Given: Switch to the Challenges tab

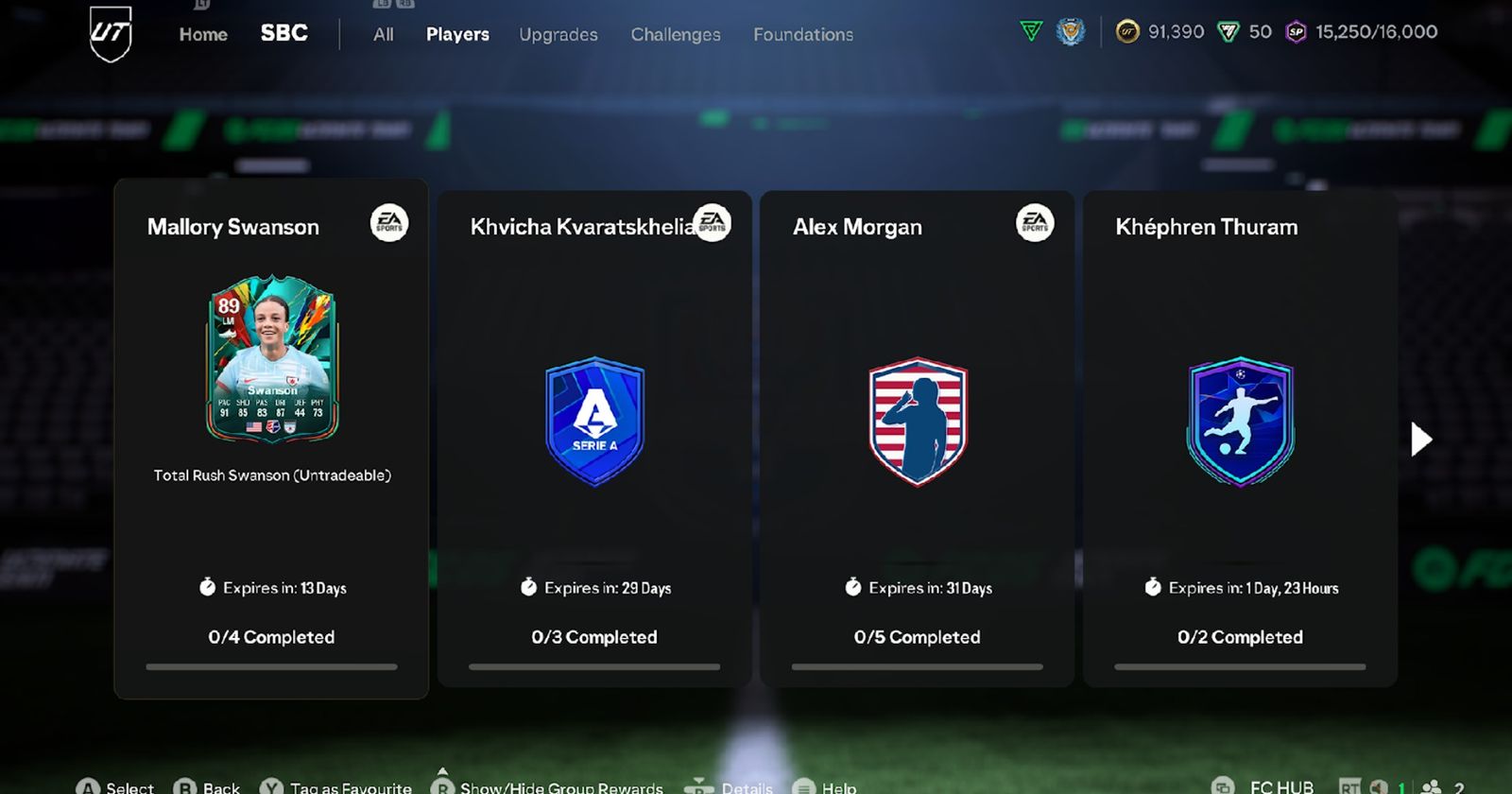Looking at the screenshot, I should tap(676, 34).
